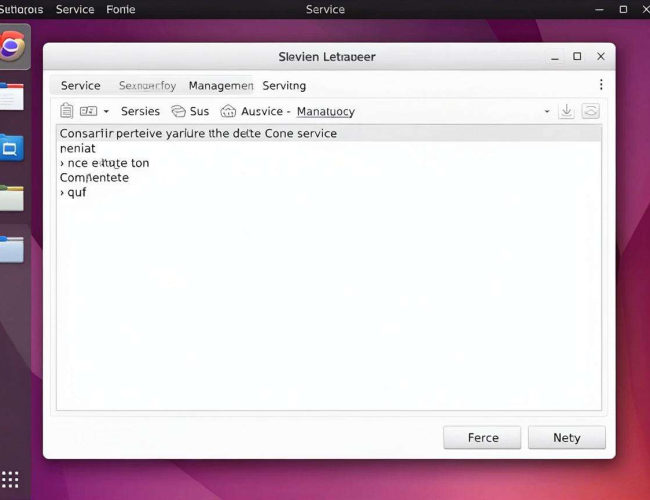Click the refresh icon at toolbar right end
Image resolution: width=650 pixels, height=500 pixels.
click(x=590, y=111)
